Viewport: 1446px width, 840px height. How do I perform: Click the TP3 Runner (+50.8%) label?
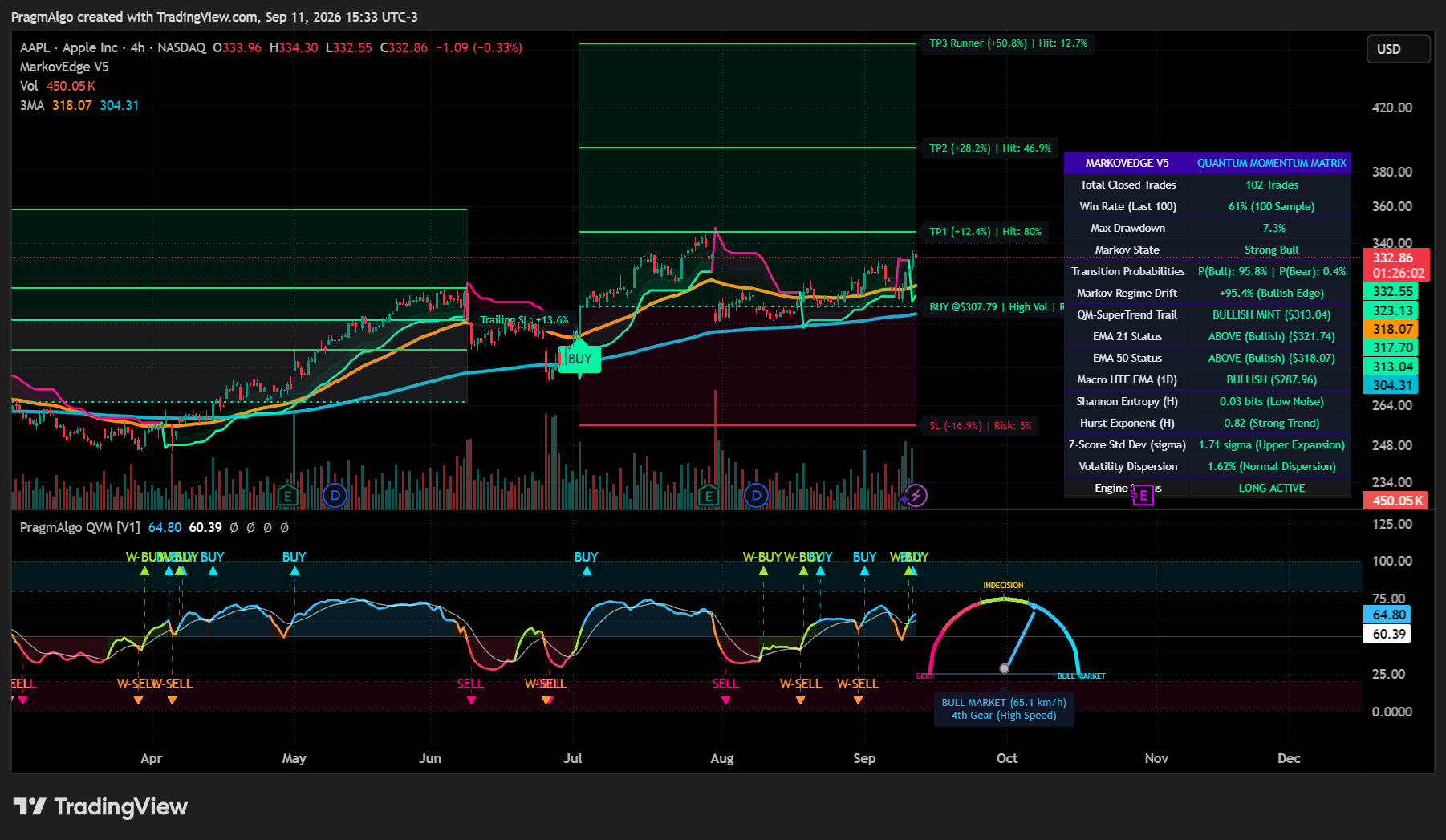(x=1008, y=43)
